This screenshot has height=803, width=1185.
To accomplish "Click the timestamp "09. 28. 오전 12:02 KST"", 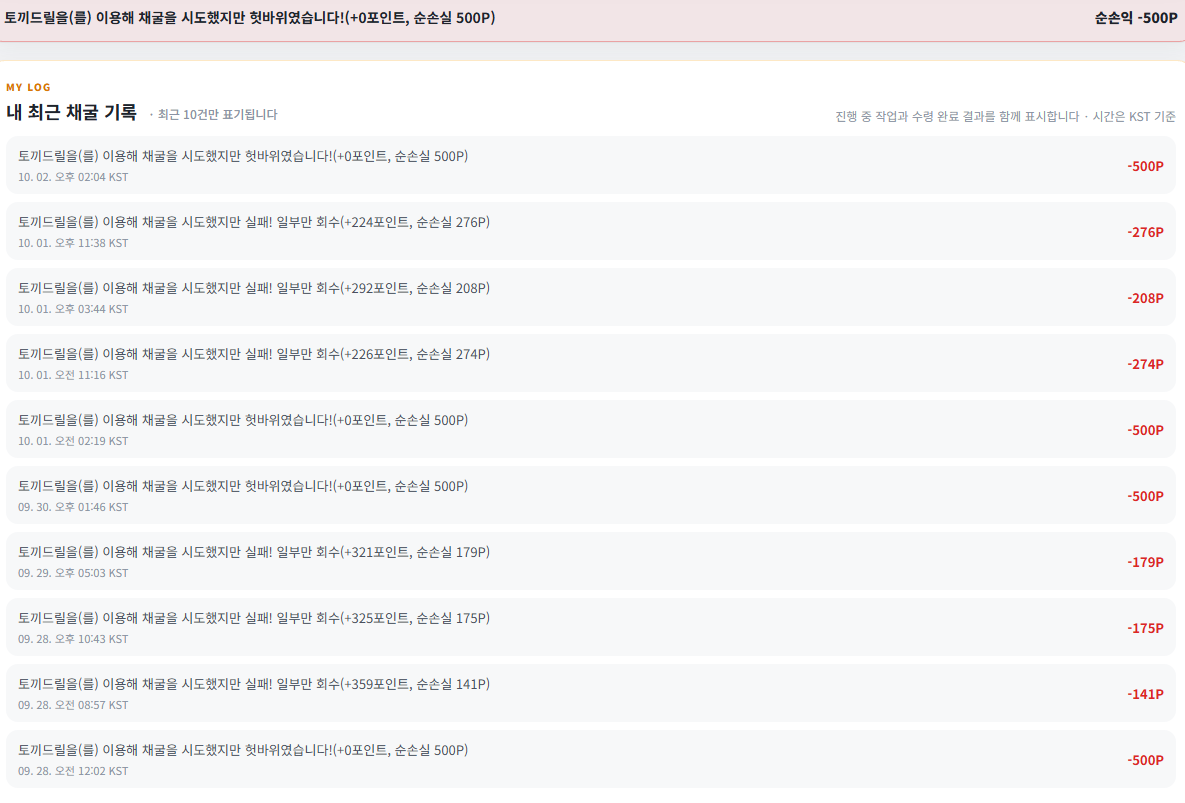I will coord(73,771).
